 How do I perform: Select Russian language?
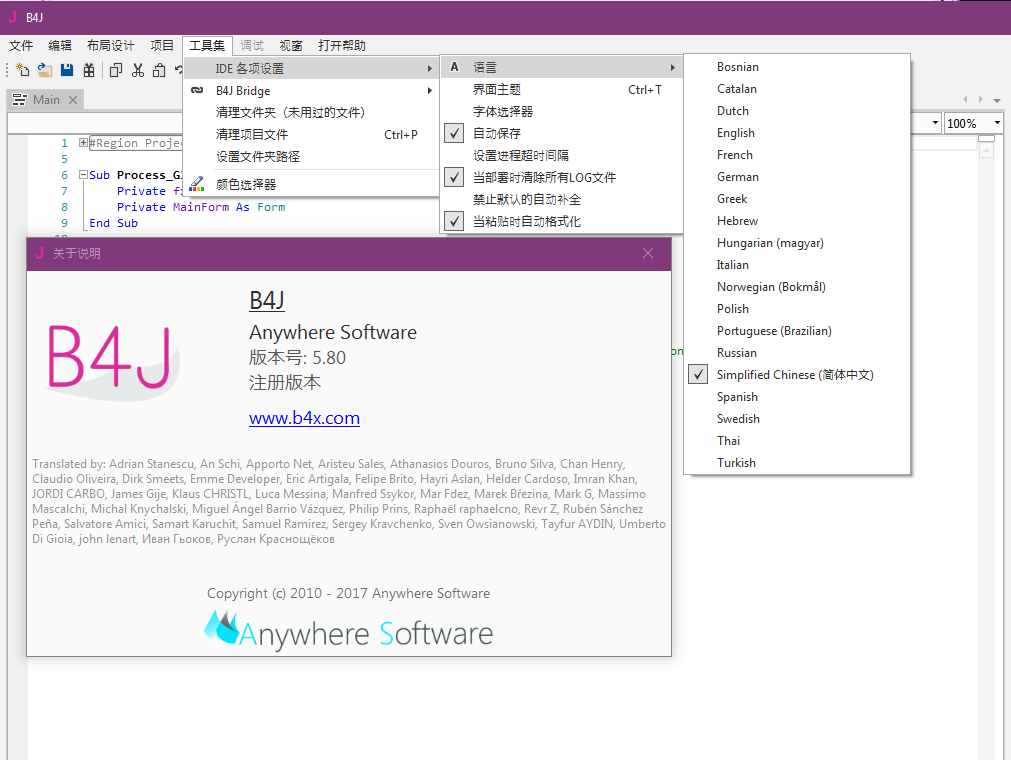(x=797, y=353)
